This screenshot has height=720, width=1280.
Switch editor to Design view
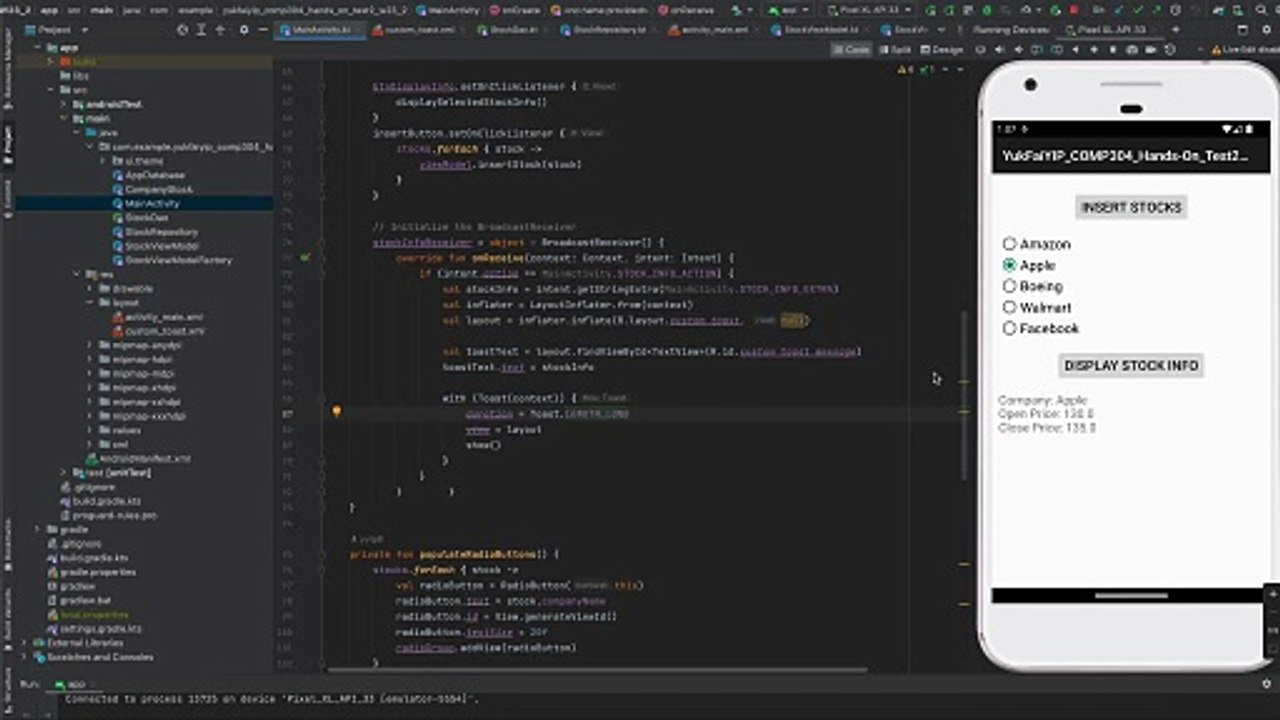(x=943, y=49)
